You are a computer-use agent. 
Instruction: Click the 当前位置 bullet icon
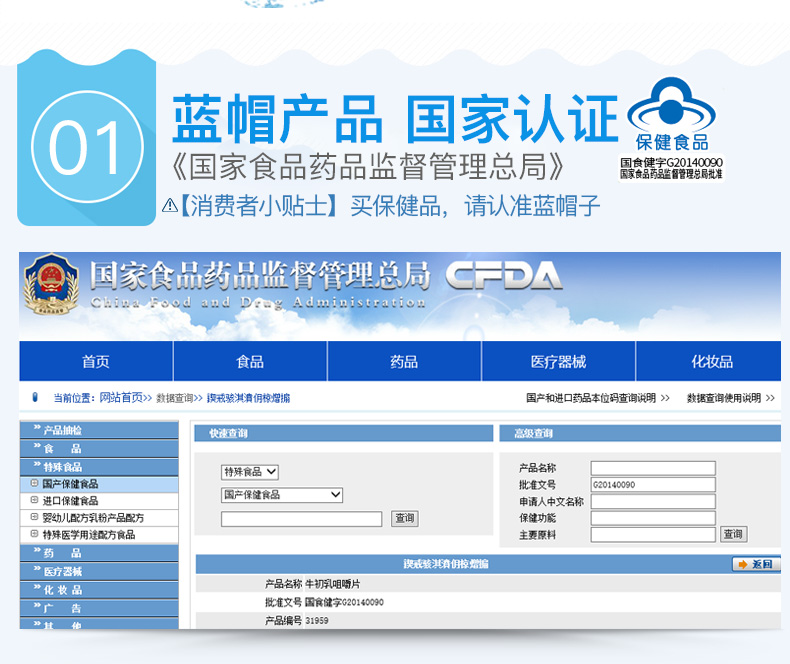(35, 397)
